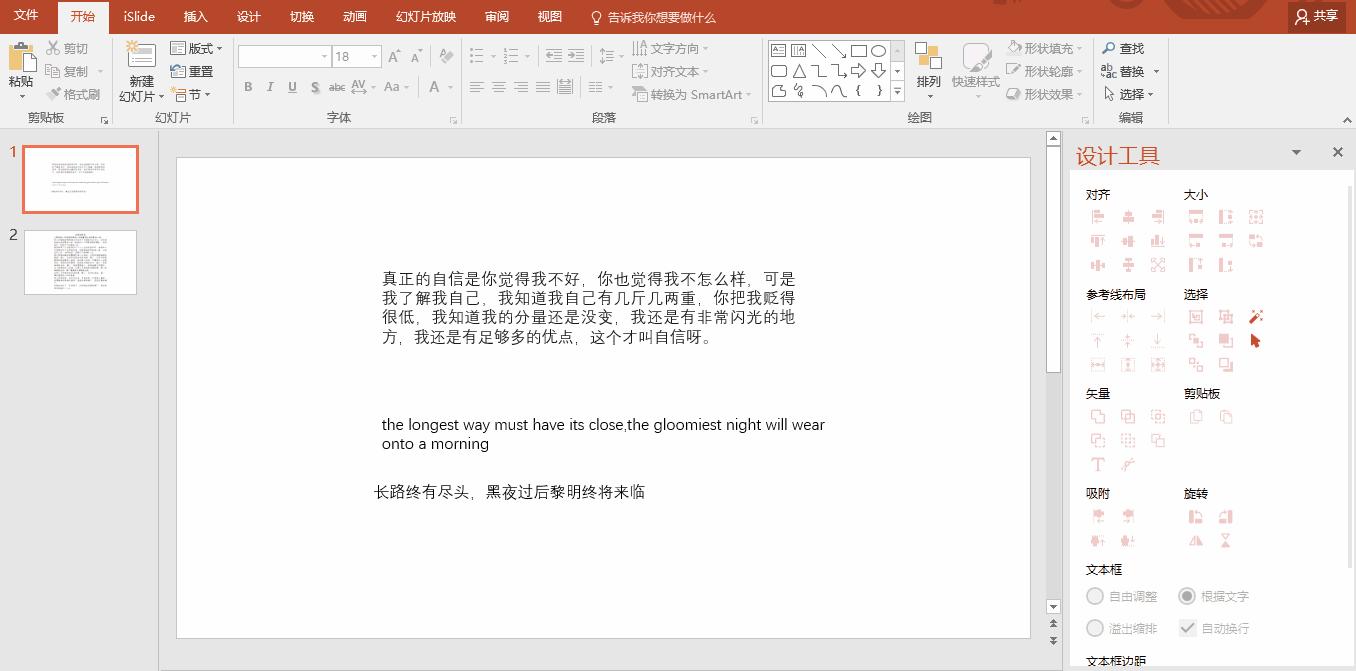Image resolution: width=1356 pixels, height=671 pixels.
Task: Click the red cursor select icon
Action: tap(1256, 341)
